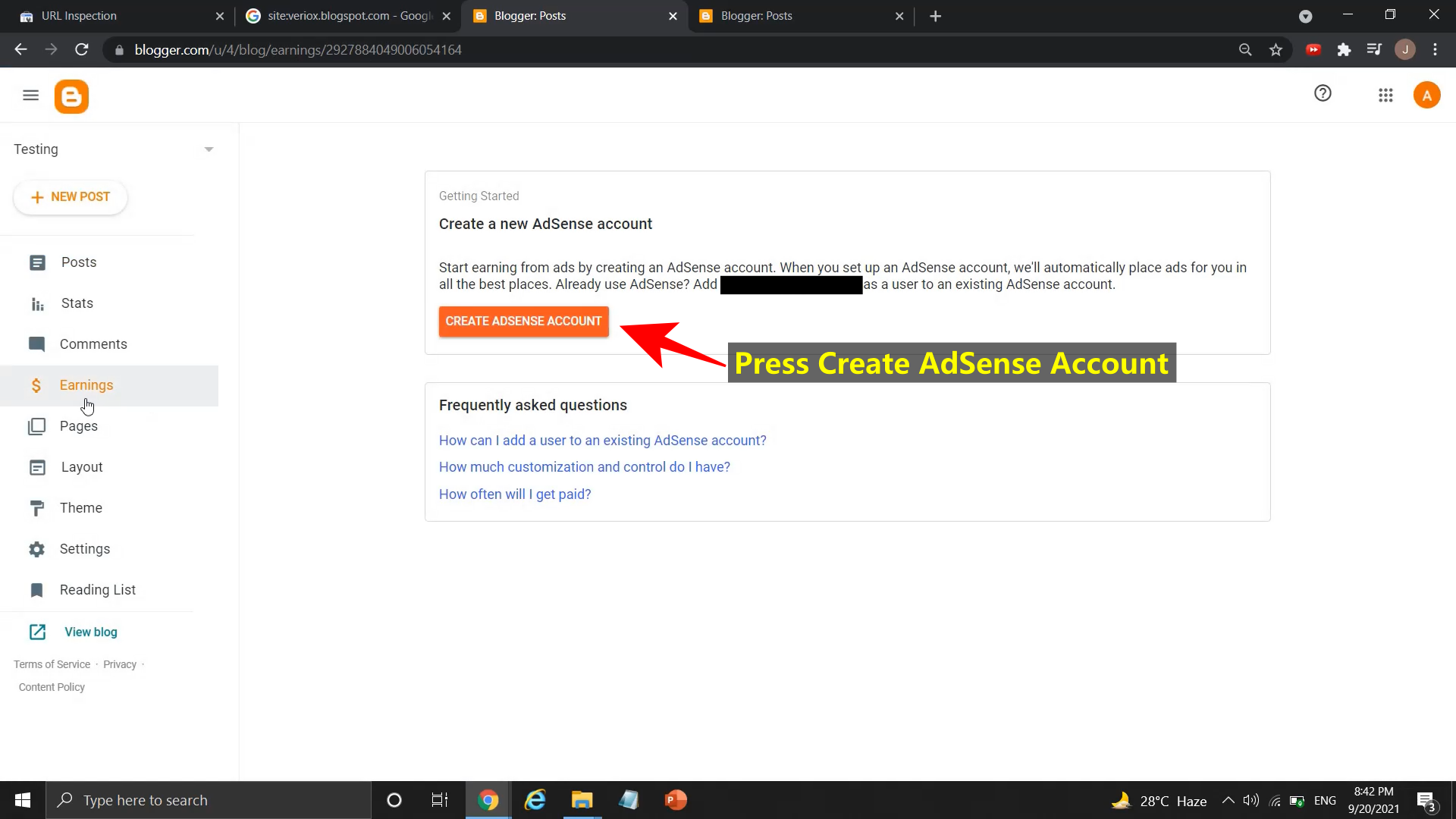Open 'How often will I get paid?' FAQ
Viewport: 1456px width, 819px height.
pyautogui.click(x=514, y=494)
